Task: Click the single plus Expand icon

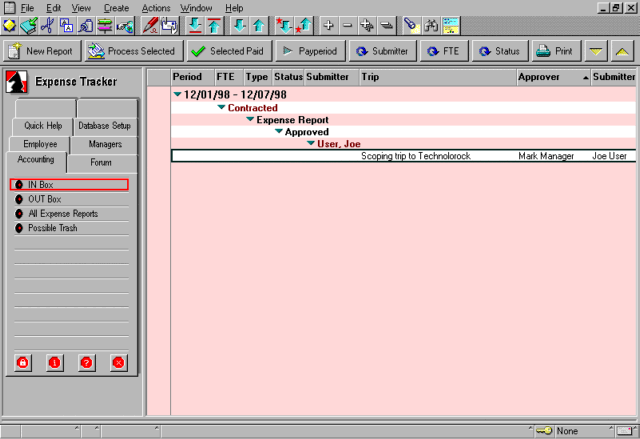Action: (328, 26)
